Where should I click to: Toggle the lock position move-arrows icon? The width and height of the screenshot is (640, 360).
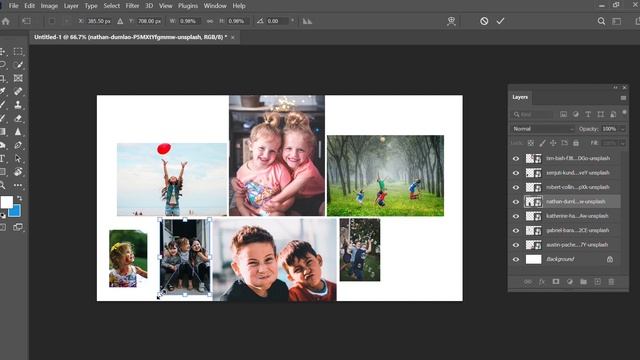coord(553,143)
